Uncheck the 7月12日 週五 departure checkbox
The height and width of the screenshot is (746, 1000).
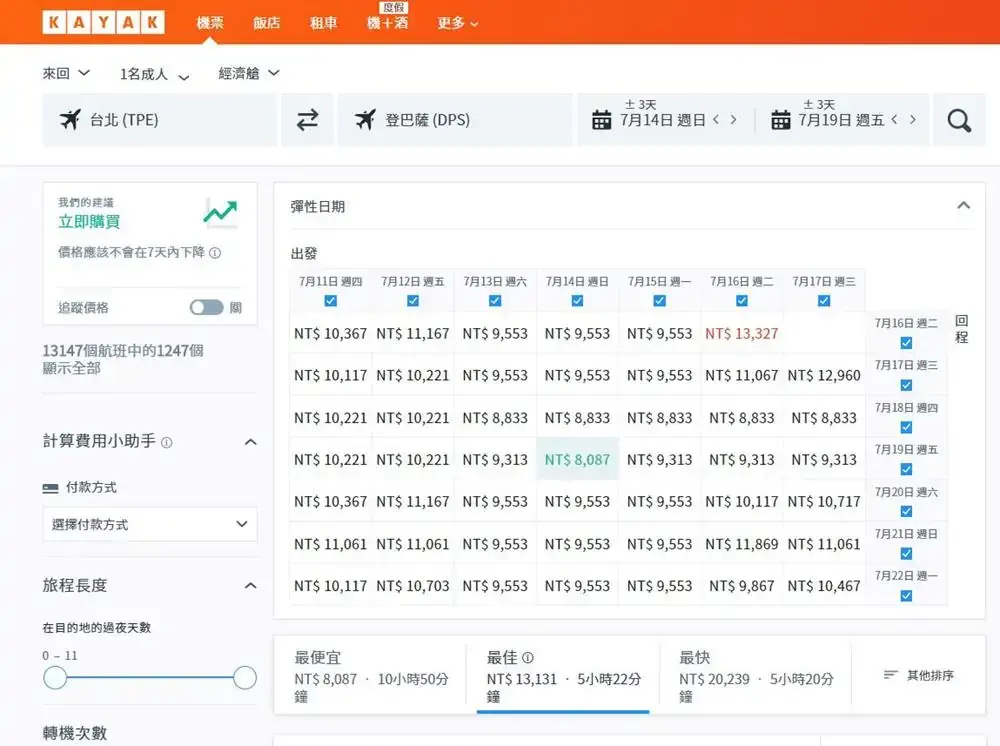point(413,300)
